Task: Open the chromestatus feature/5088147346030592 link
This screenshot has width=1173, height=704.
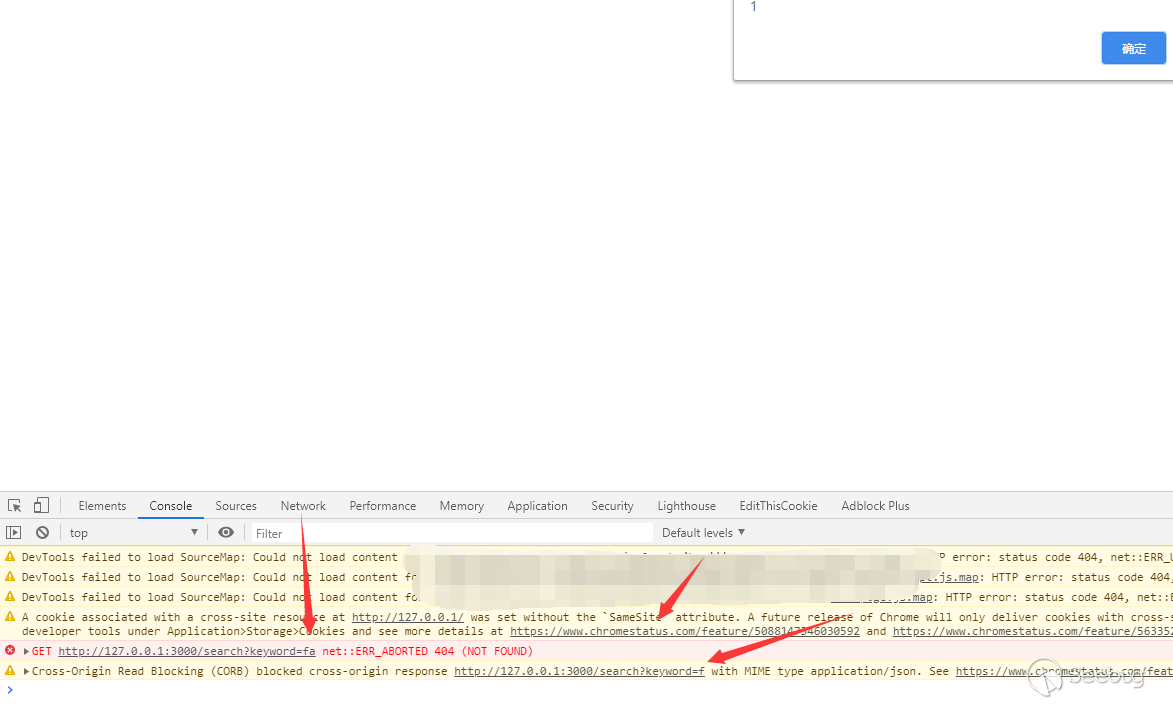Action: 684,631
